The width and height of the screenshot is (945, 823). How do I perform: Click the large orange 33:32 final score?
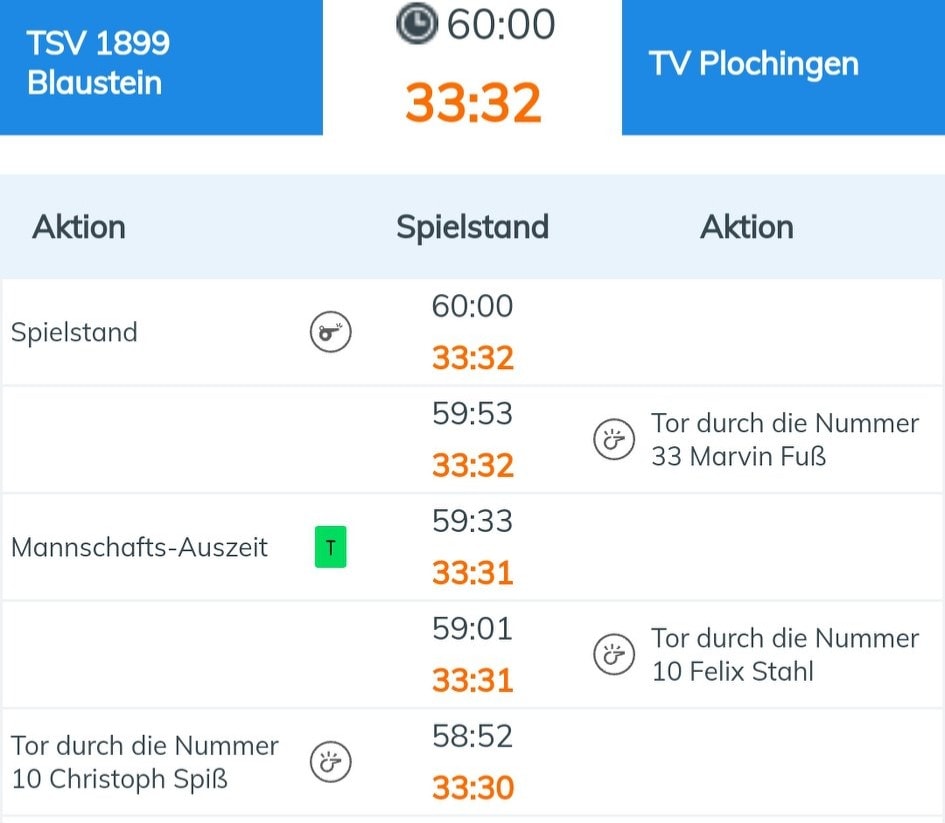(x=473, y=102)
